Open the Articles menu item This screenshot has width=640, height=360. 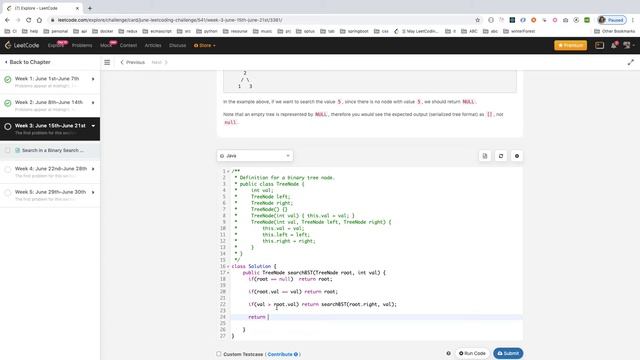pyautogui.click(x=153, y=45)
